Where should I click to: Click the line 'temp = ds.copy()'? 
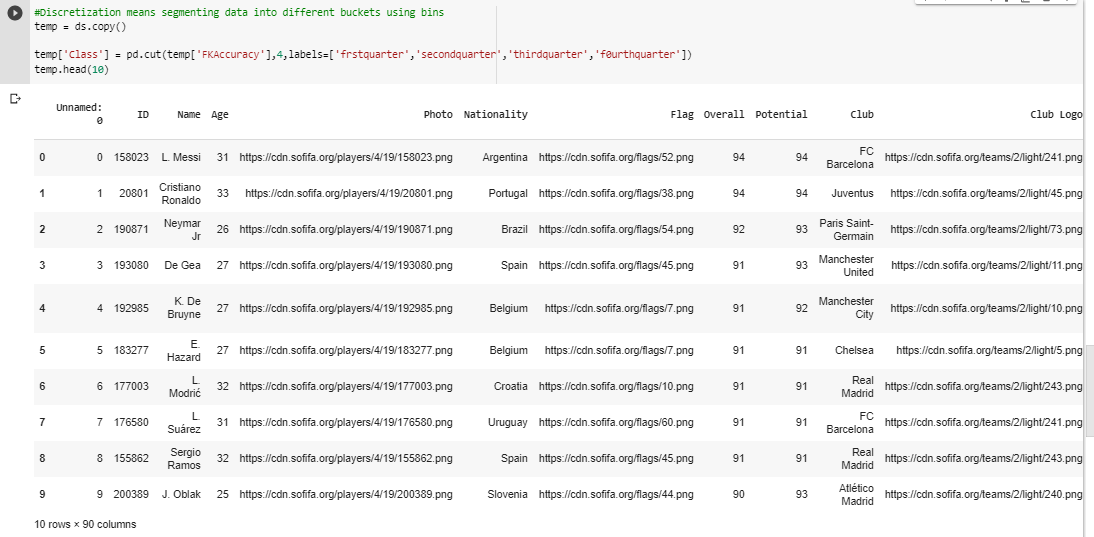click(80, 27)
